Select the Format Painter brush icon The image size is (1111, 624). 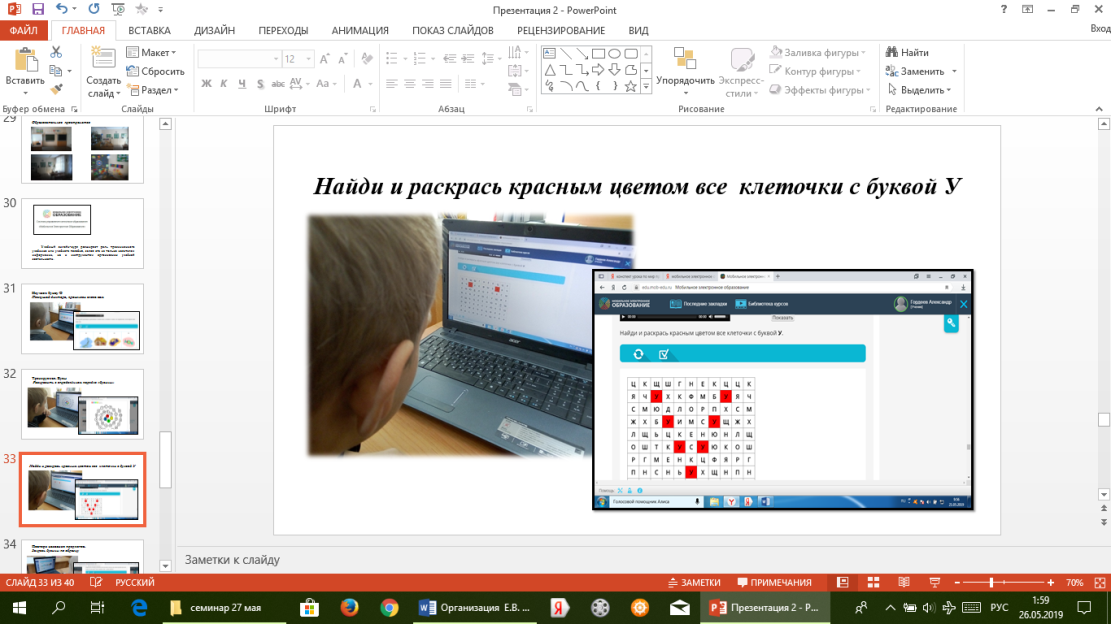pos(57,89)
